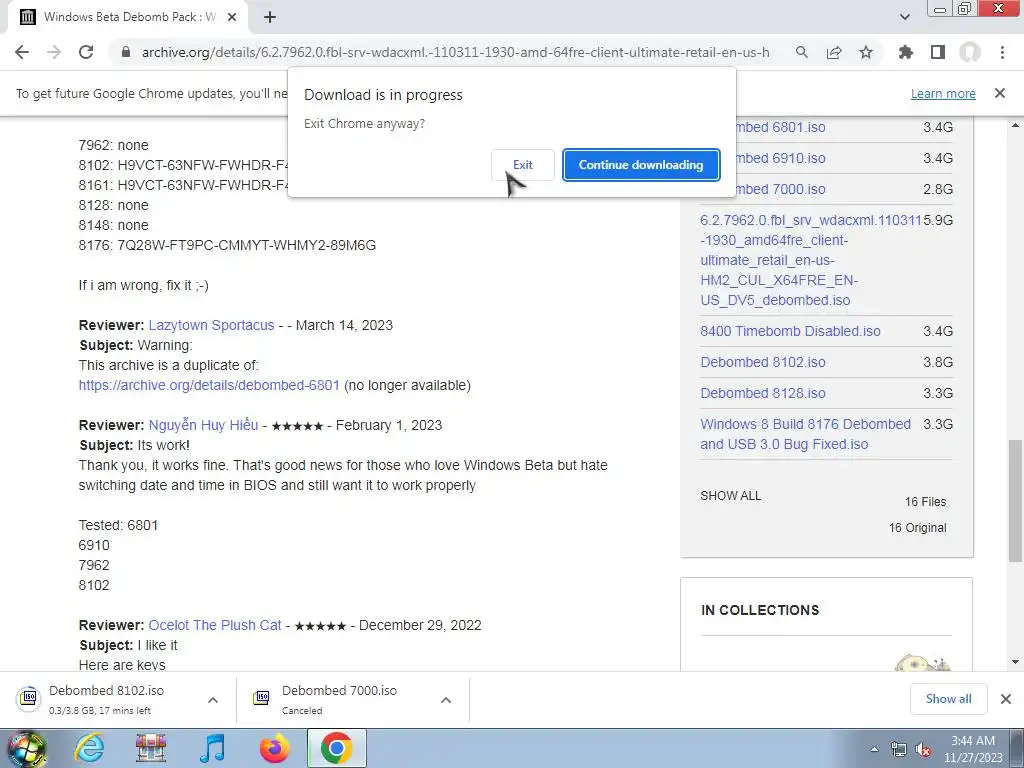Image resolution: width=1024 pixels, height=768 pixels.
Task: Open Ocelot The Plush Cat reviewer link
Action: pyautogui.click(x=215, y=625)
